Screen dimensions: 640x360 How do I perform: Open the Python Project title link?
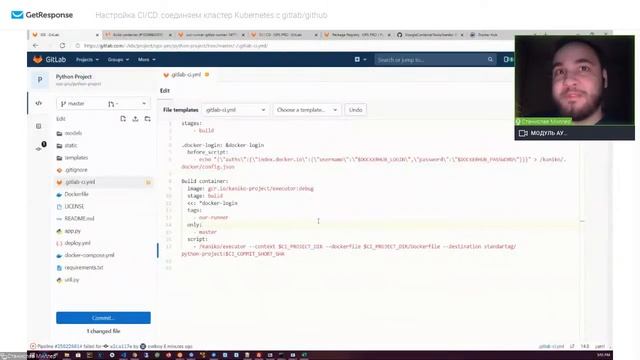pyautogui.click(x=74, y=76)
